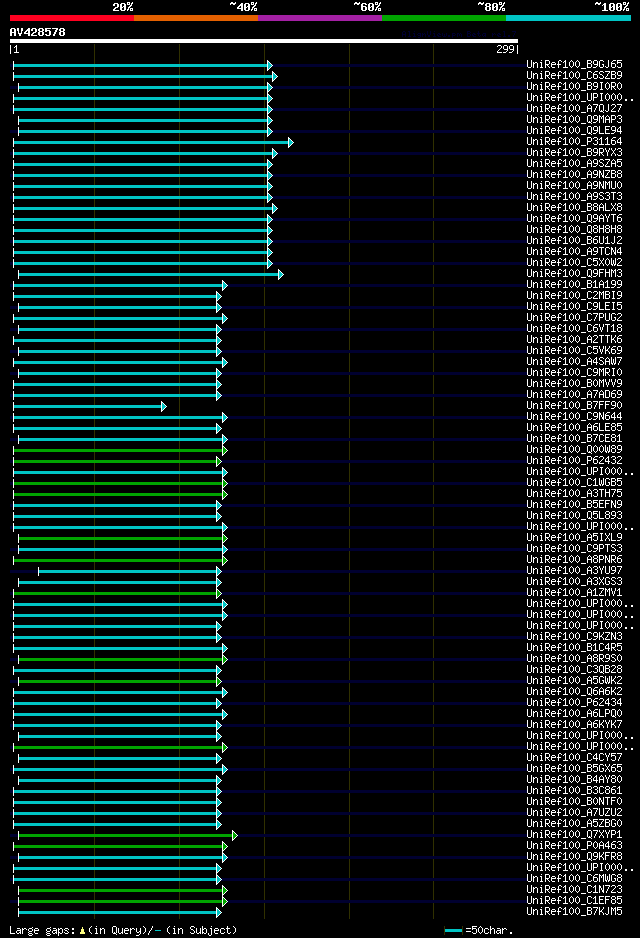Click the '=50char.' scale legend
The width and height of the screenshot is (640, 938).
click(479, 930)
